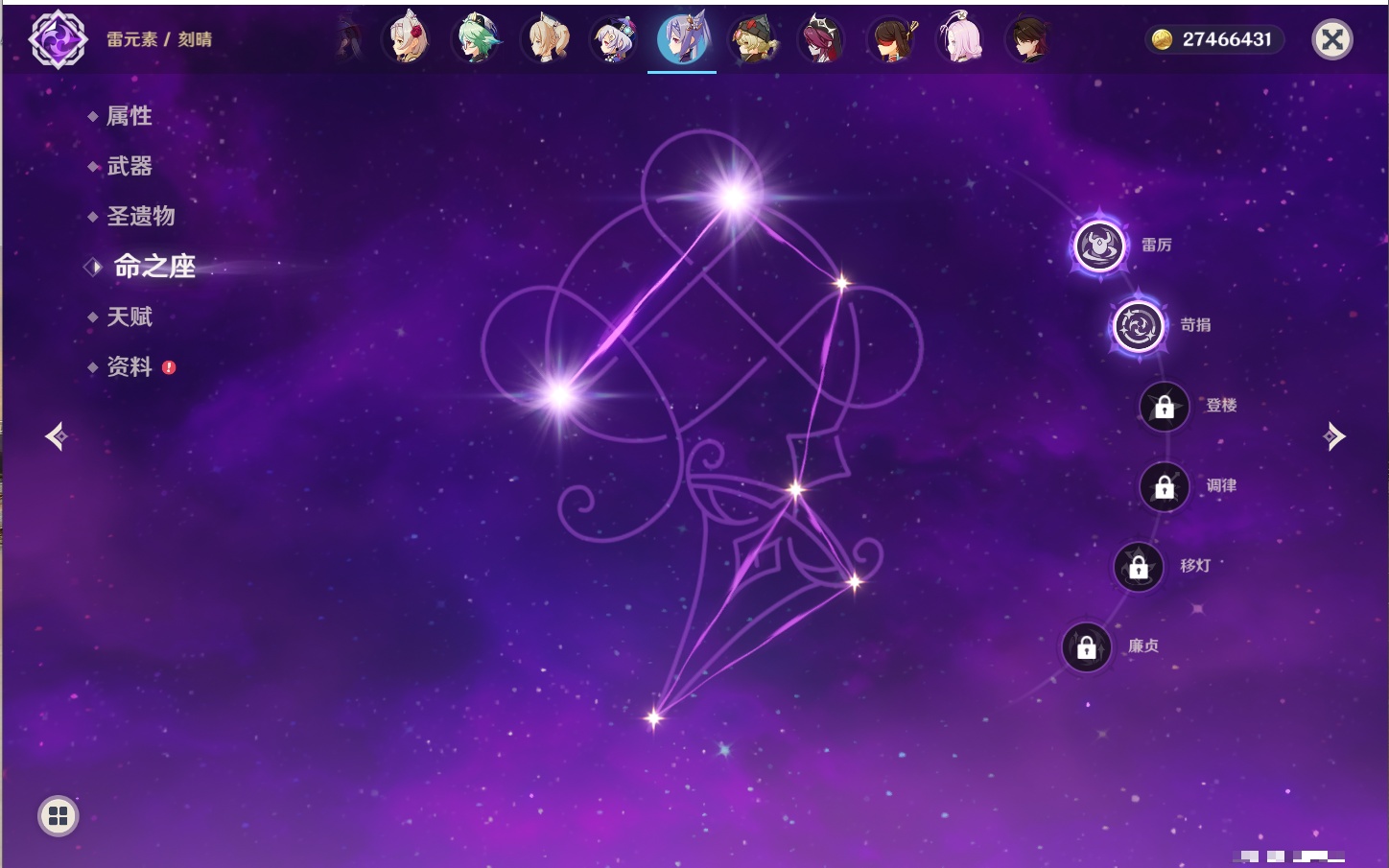Switch to the pale pink-haired character avatar
Viewport: 1389px width, 868px height.
[960, 39]
